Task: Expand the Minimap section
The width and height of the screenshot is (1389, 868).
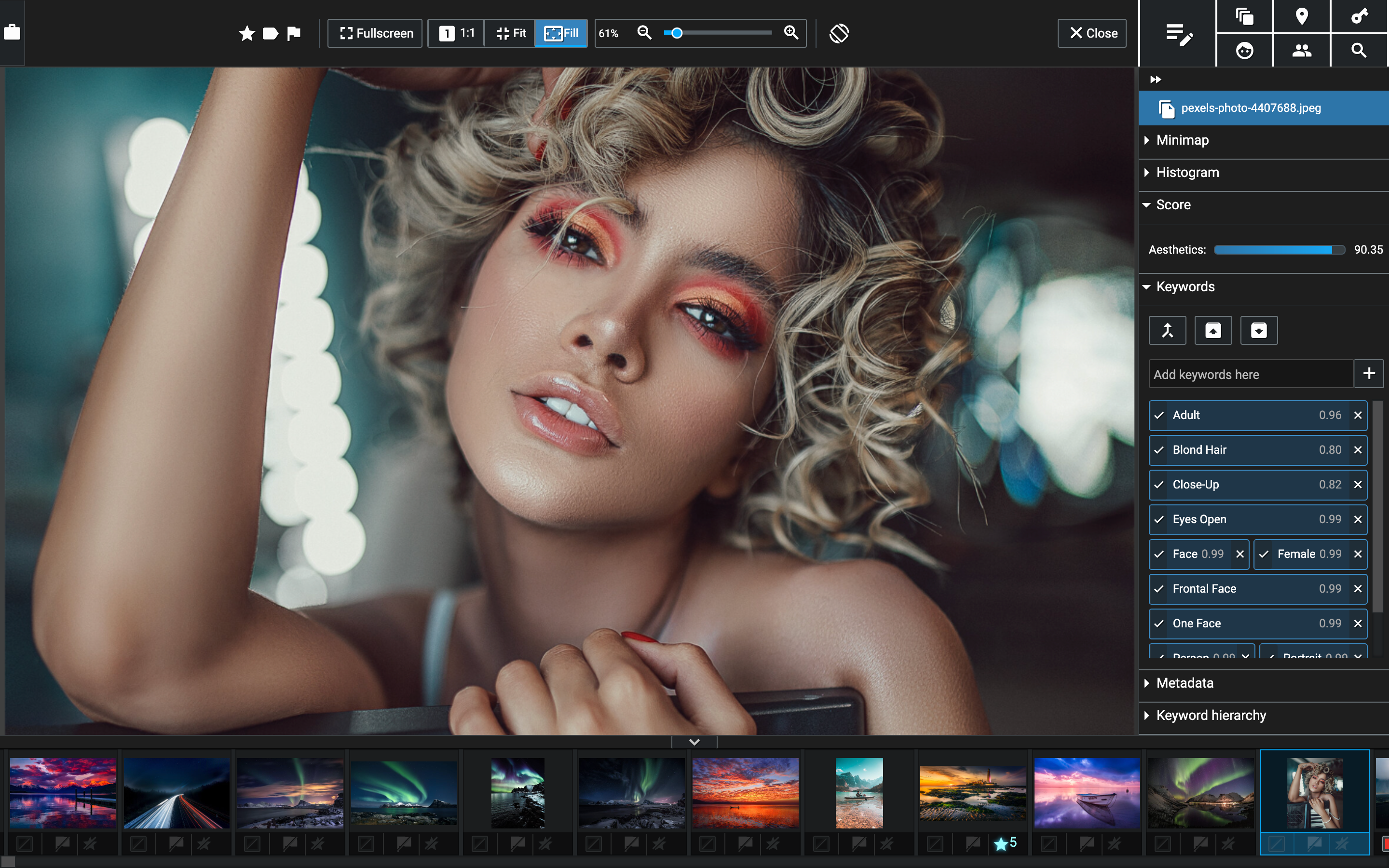Action: (x=1183, y=140)
